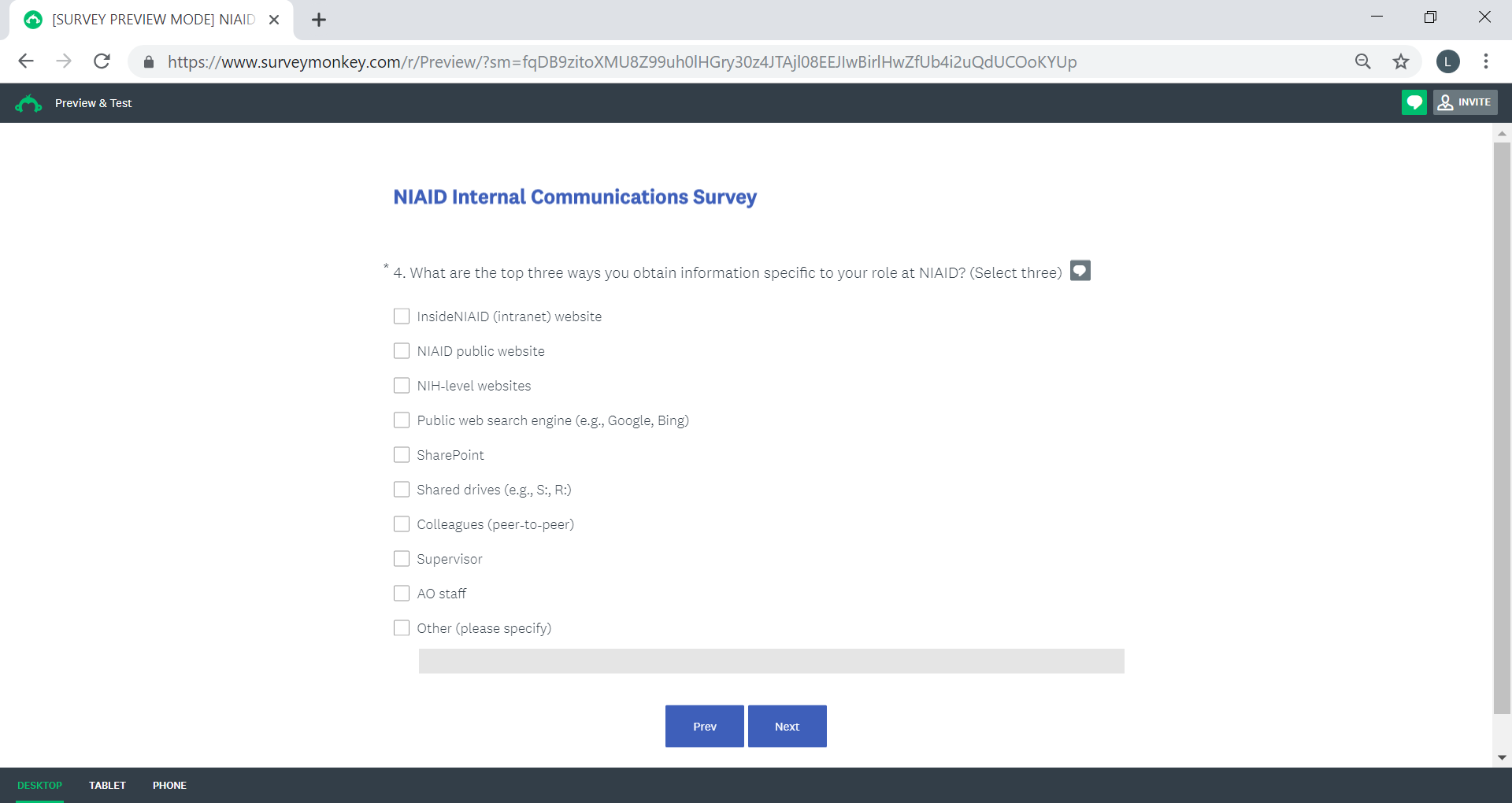Reload the current page
Image resolution: width=1512 pixels, height=803 pixels.
click(102, 61)
